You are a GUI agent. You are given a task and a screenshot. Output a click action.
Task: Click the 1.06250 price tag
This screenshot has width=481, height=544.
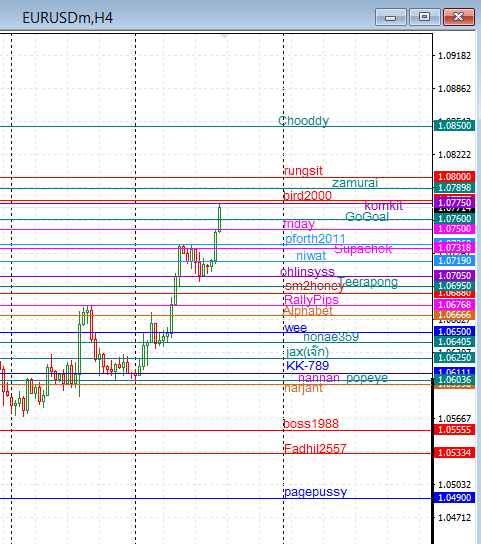[x=454, y=358]
